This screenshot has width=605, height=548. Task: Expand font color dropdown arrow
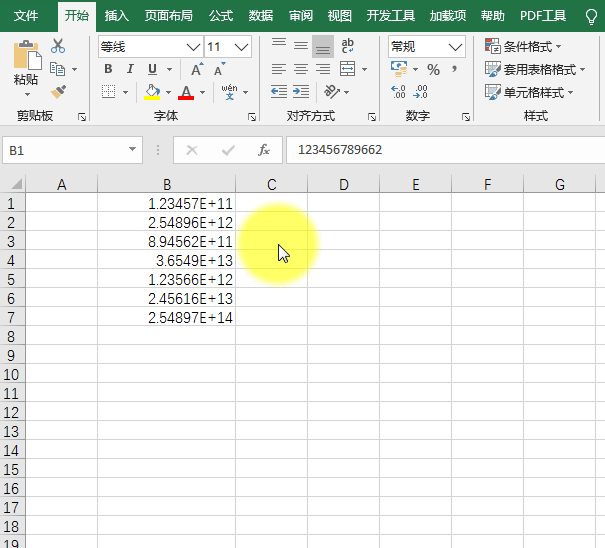pos(202,92)
